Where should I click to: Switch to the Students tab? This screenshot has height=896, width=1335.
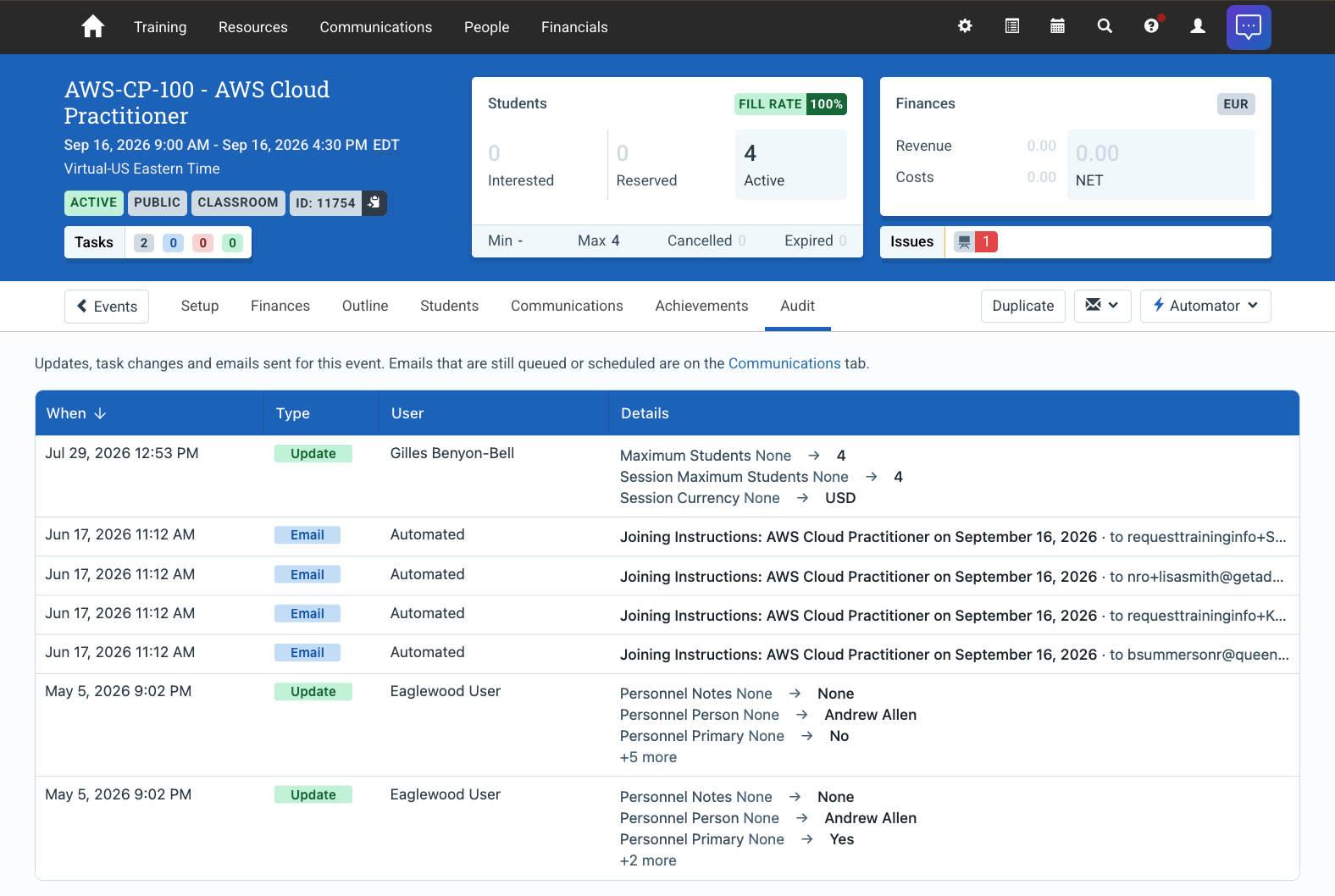click(x=450, y=306)
